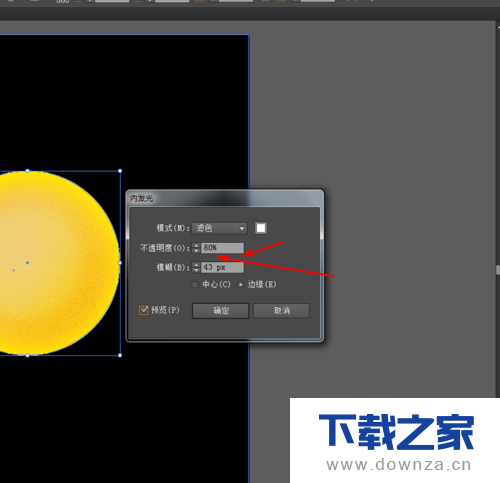Click the top-right bounding box handle of circle
The height and width of the screenshot is (483, 500).
coord(120,171)
